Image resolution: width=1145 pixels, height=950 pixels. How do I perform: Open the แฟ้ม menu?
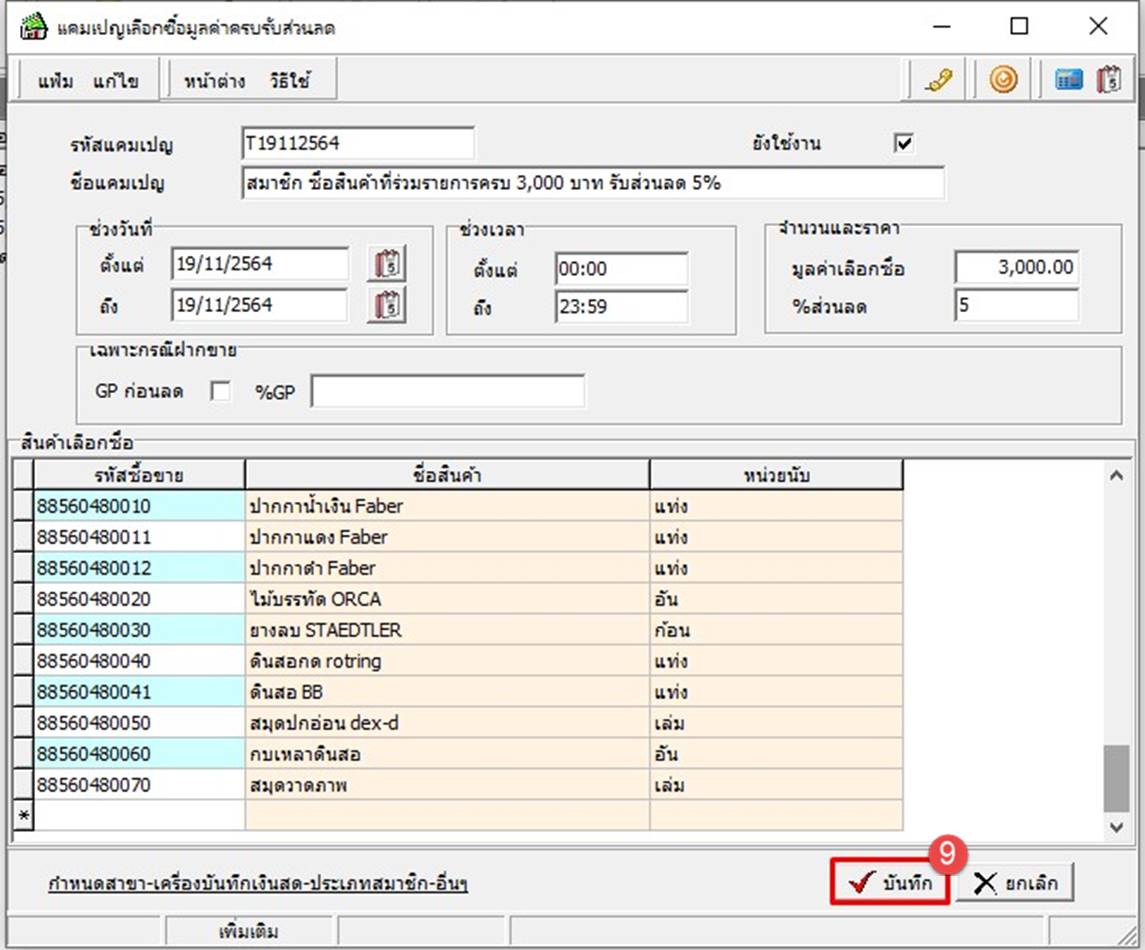click(x=55, y=81)
